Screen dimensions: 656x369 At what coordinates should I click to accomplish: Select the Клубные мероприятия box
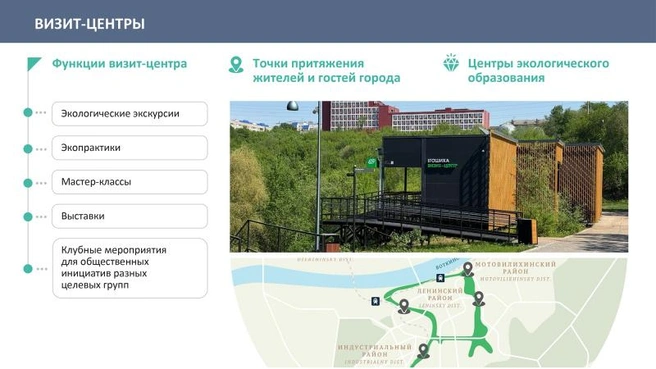click(x=130, y=268)
